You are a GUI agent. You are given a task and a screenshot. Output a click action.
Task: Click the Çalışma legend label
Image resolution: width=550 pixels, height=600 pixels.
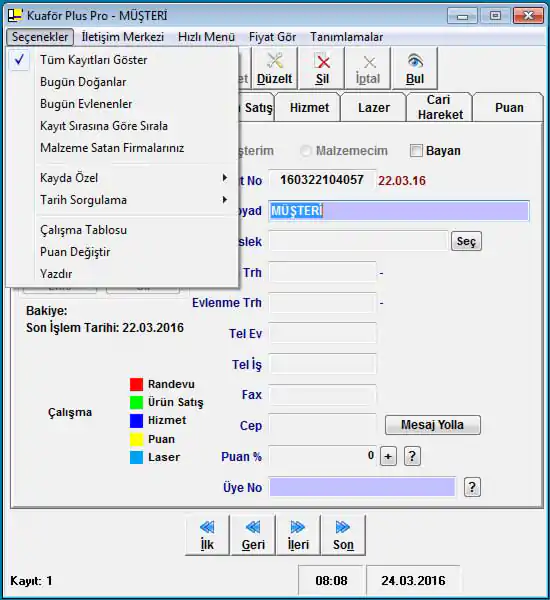click(x=70, y=412)
